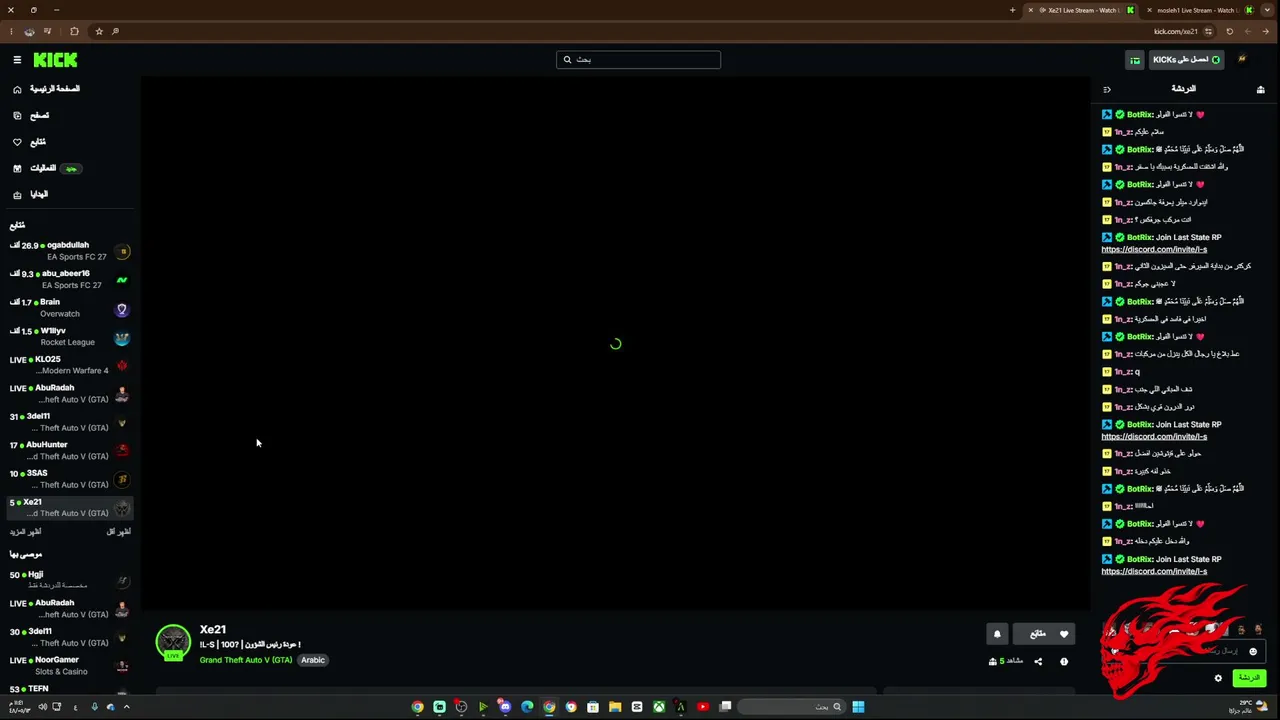Open the Following (متابع) heart sidebar item

pyautogui.click(x=29, y=142)
